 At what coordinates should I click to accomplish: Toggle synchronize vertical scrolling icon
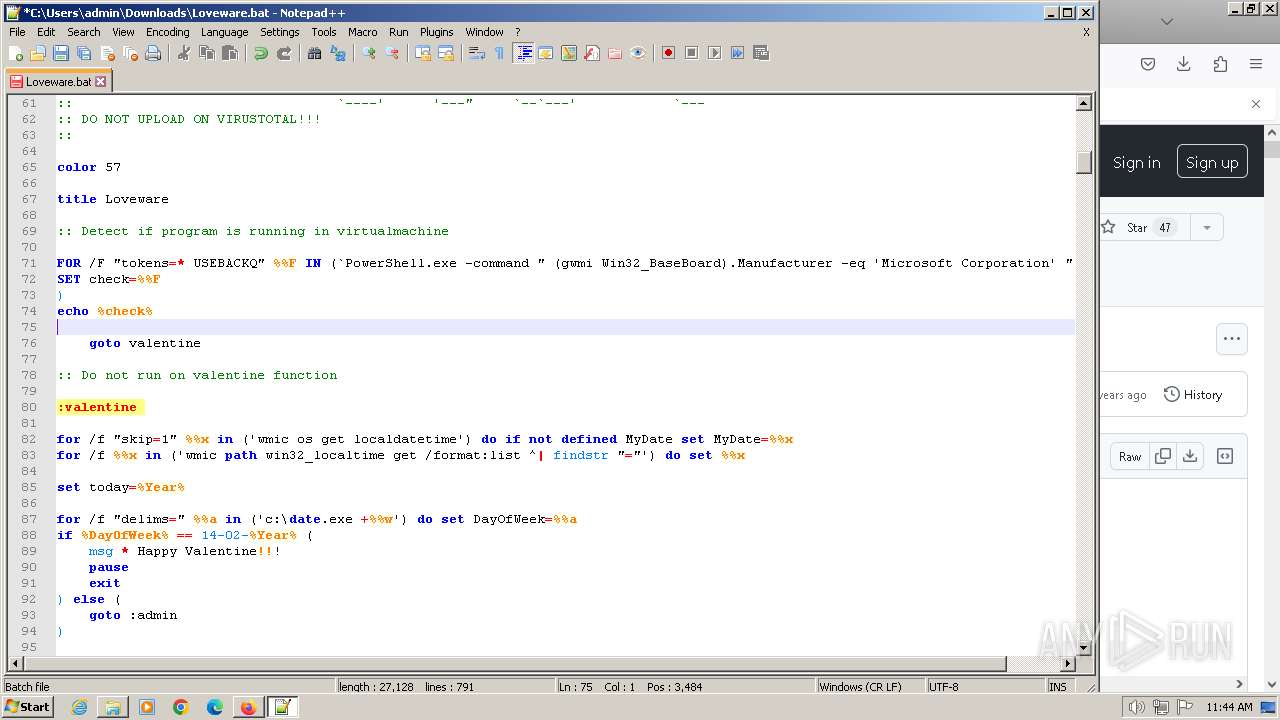423,53
